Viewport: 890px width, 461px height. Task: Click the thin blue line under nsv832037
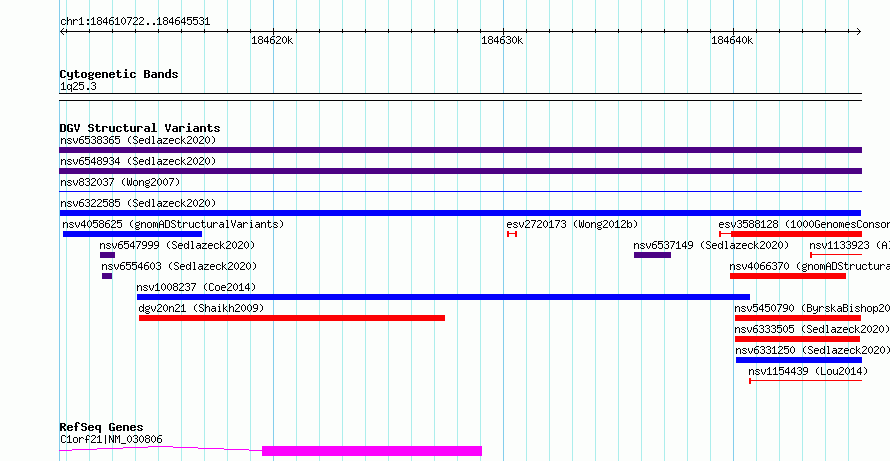460,192
